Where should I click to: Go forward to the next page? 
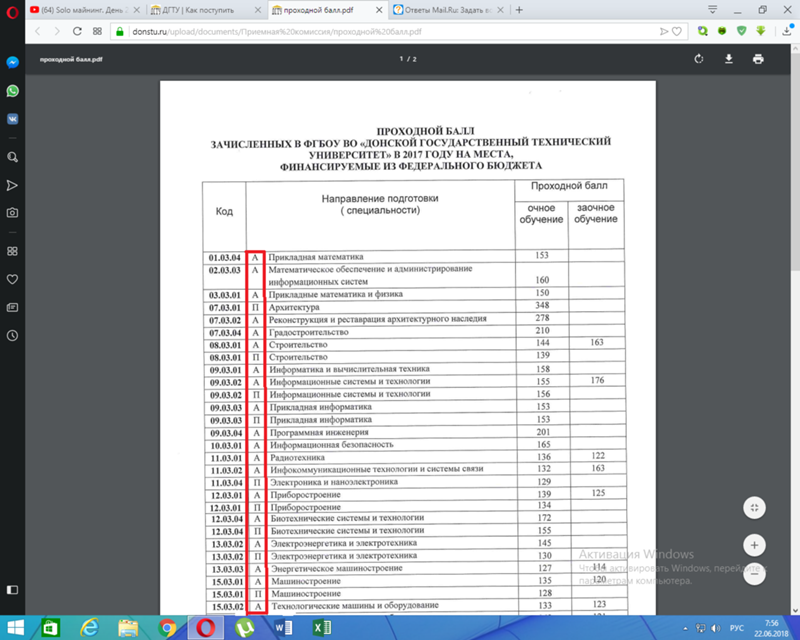pyautogui.click(x=57, y=31)
